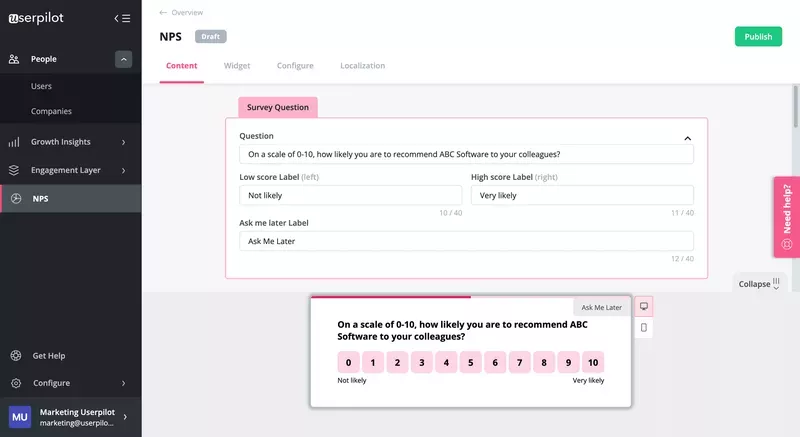Collapse the sidebar using the menu icon
Screen dimensions: 800x437
[x=122, y=18]
